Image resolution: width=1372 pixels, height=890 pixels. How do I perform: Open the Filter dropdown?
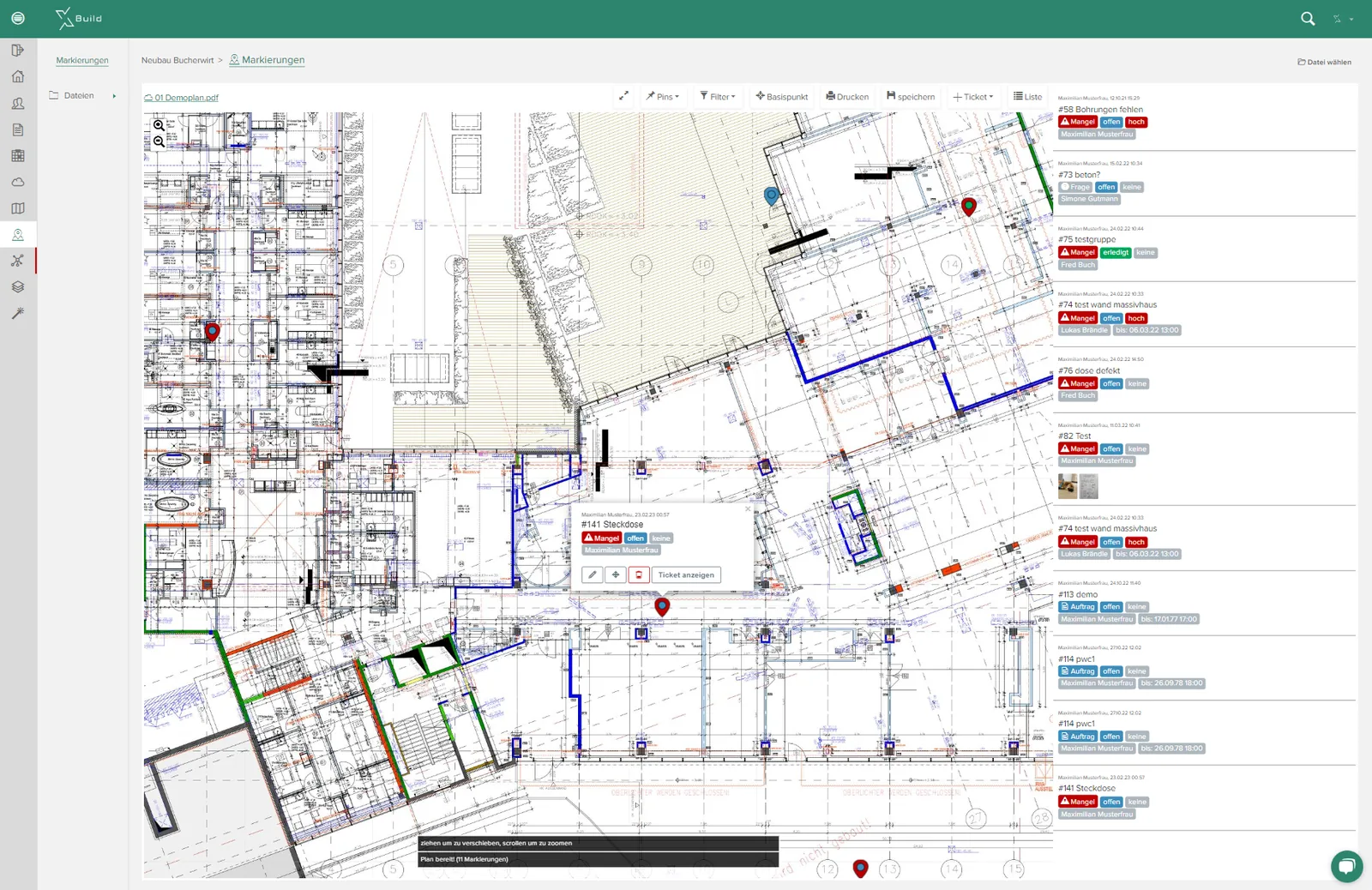tap(718, 97)
